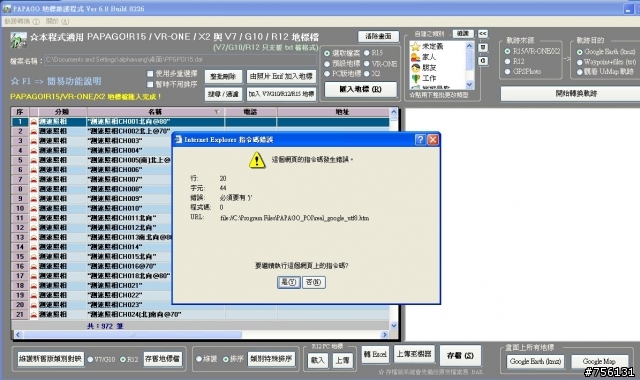Image resolution: width=640 pixels, height=380 pixels.
Task: Click speed camera icon in row 21
Action: (33, 314)
